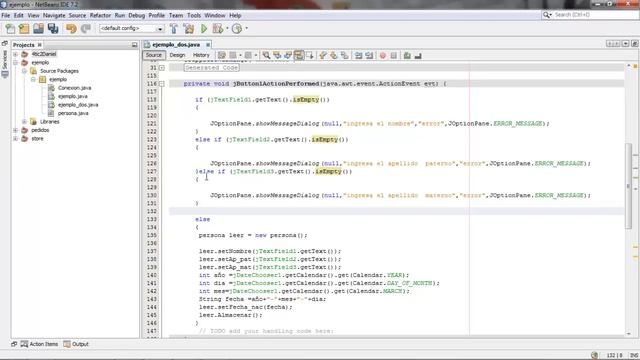Select the ejemplo_dos.java editor tab
The image size is (640, 360).
pos(176,44)
